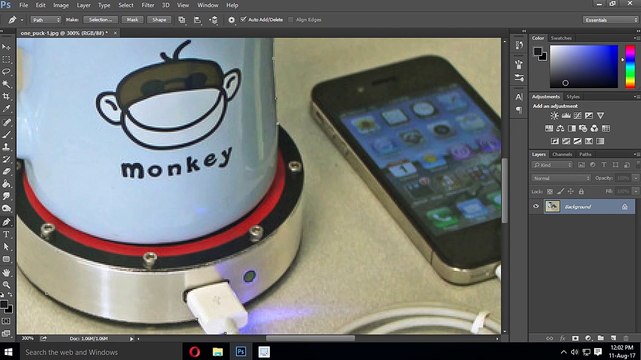Open the Filter menu
The height and width of the screenshot is (360, 641).
tap(148, 5)
